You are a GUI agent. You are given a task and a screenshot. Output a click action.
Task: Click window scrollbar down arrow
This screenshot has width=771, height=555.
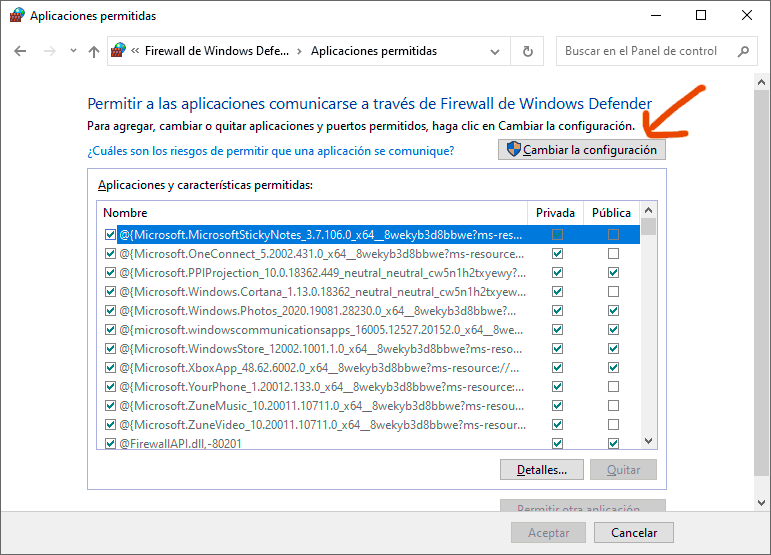[x=762, y=502]
